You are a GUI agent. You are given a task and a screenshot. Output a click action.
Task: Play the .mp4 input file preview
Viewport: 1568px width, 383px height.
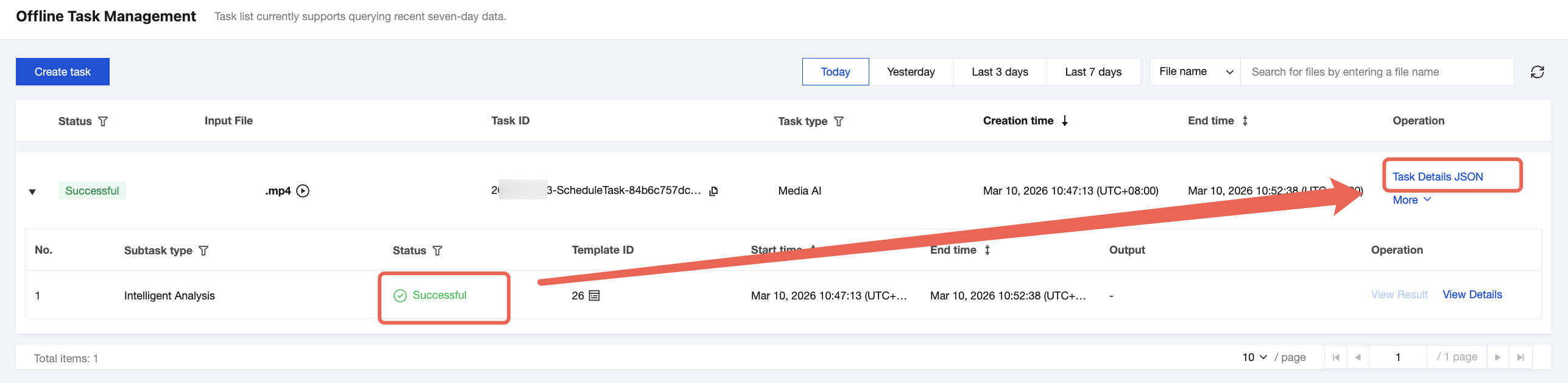[x=303, y=191]
